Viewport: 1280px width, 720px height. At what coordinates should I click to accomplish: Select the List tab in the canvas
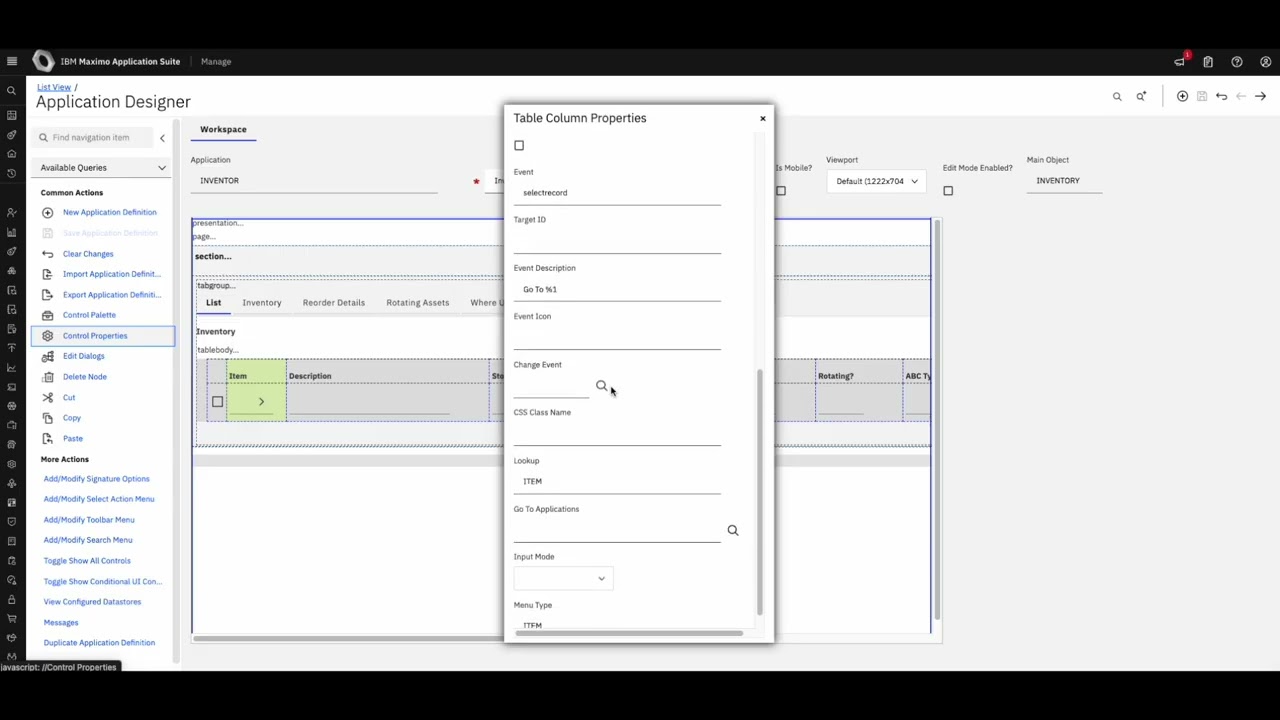coord(213,303)
